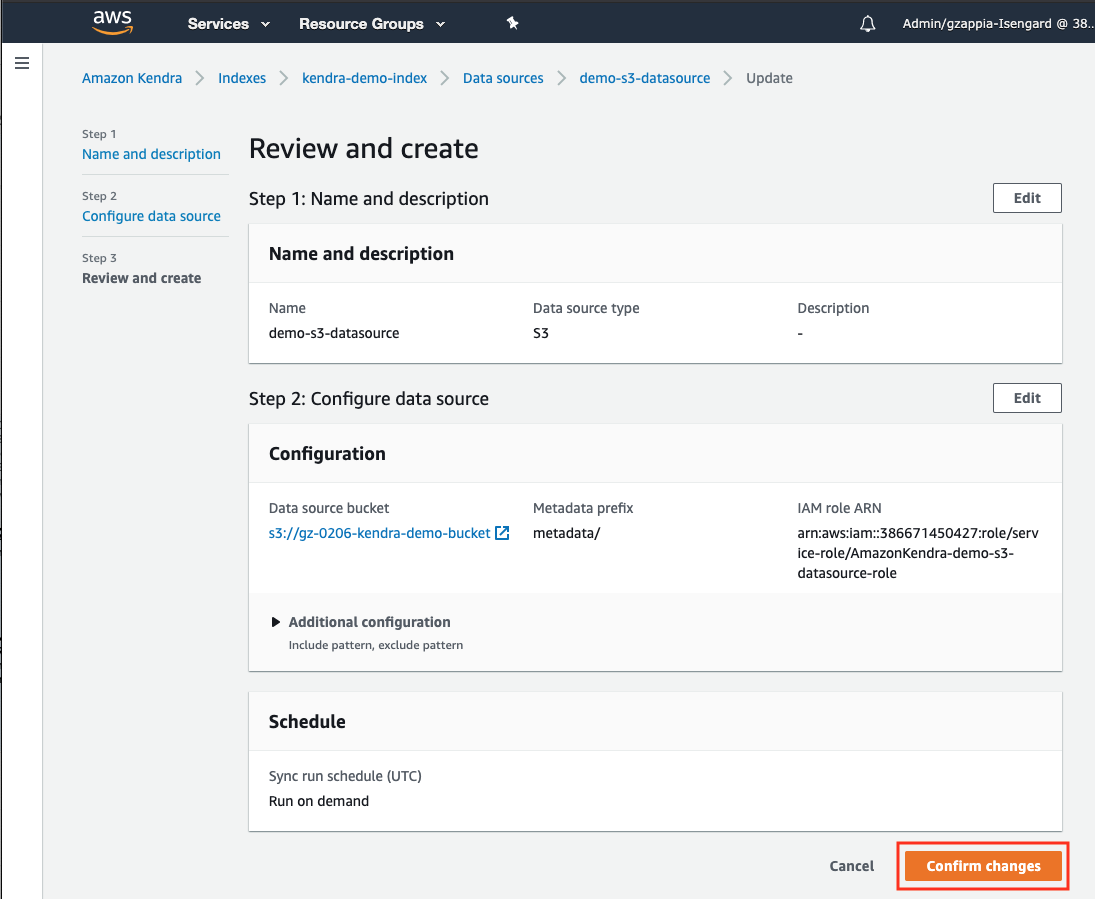Open external link icon next to bucket
Image resolution: width=1095 pixels, height=899 pixels.
coord(502,533)
